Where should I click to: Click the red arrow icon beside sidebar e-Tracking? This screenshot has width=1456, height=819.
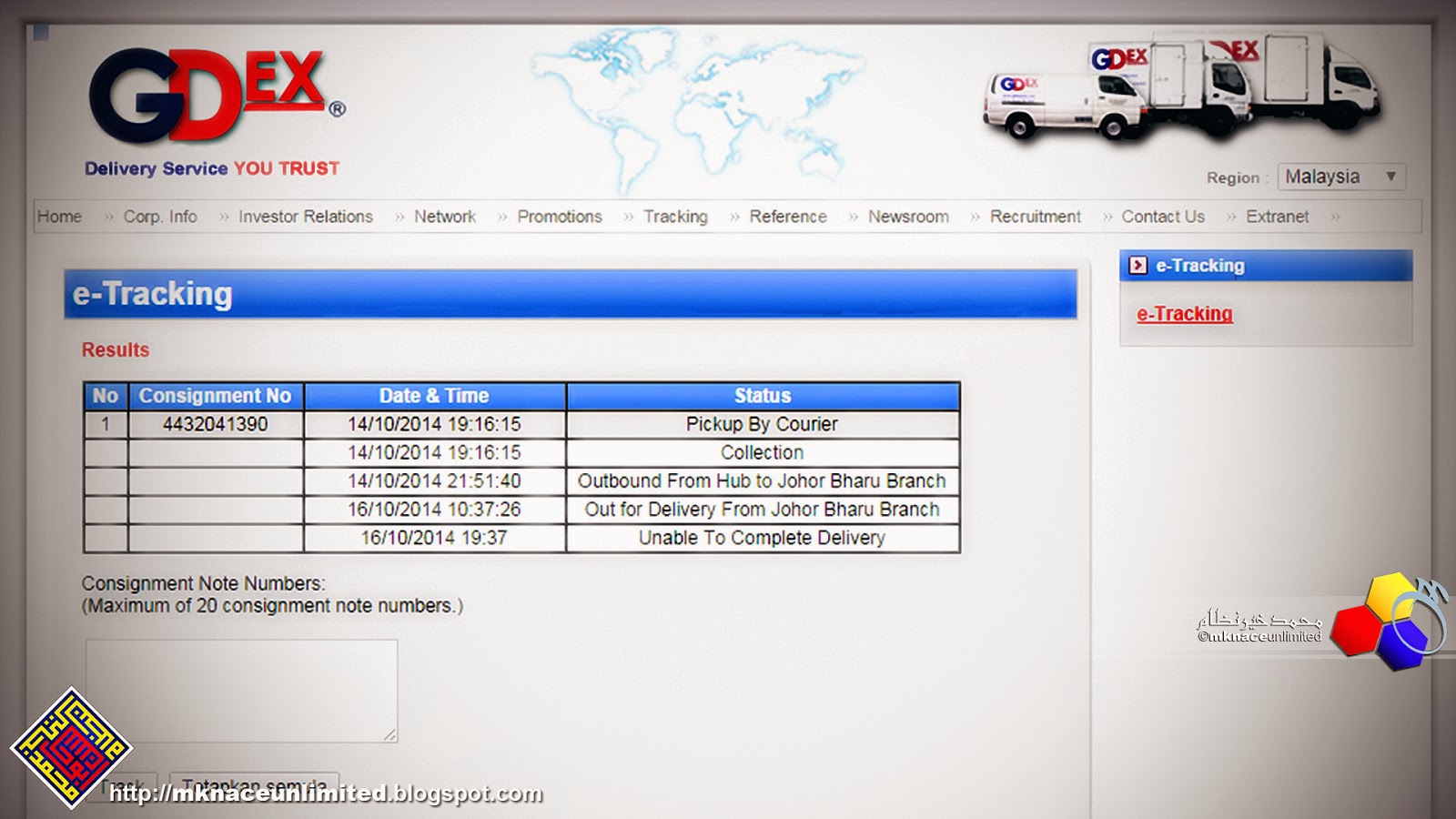[x=1138, y=266]
